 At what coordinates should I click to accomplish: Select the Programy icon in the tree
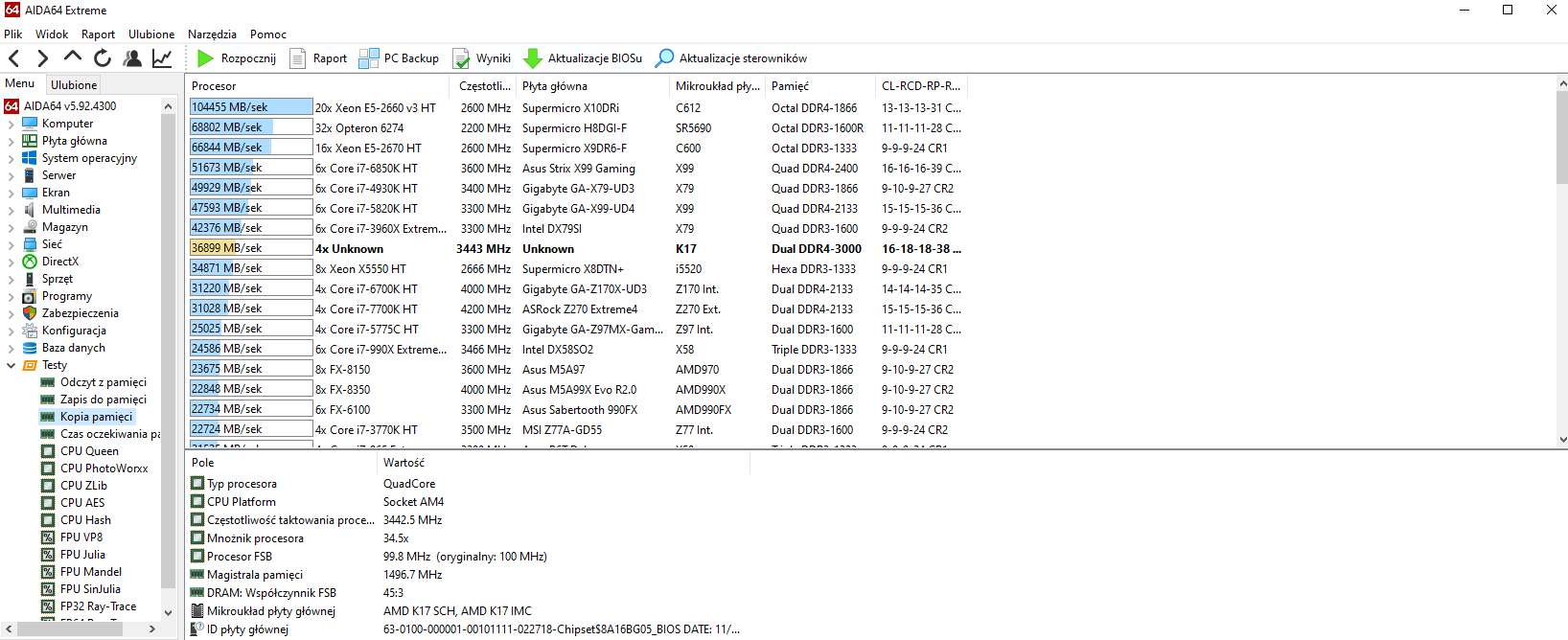(30, 296)
